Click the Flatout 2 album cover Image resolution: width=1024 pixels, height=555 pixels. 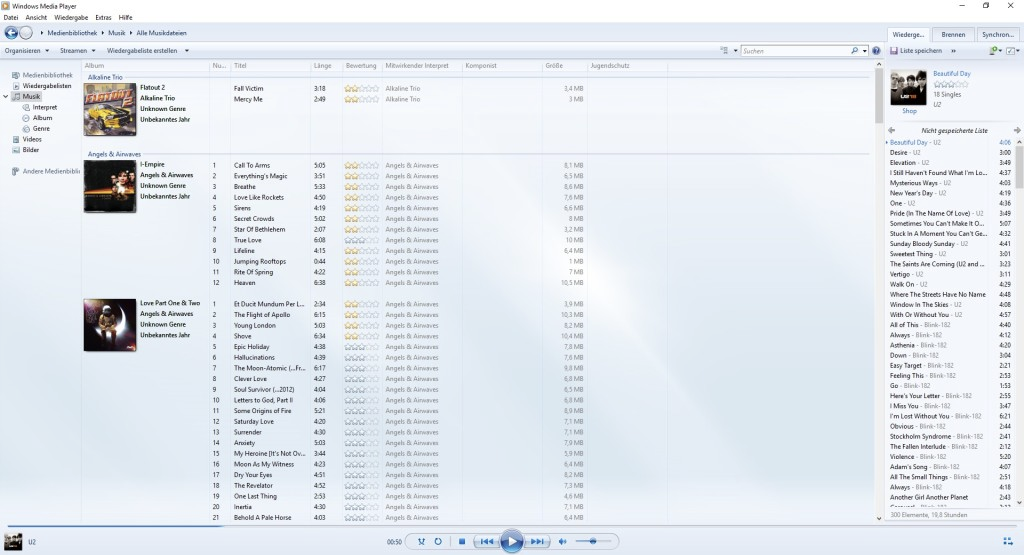[x=110, y=109]
